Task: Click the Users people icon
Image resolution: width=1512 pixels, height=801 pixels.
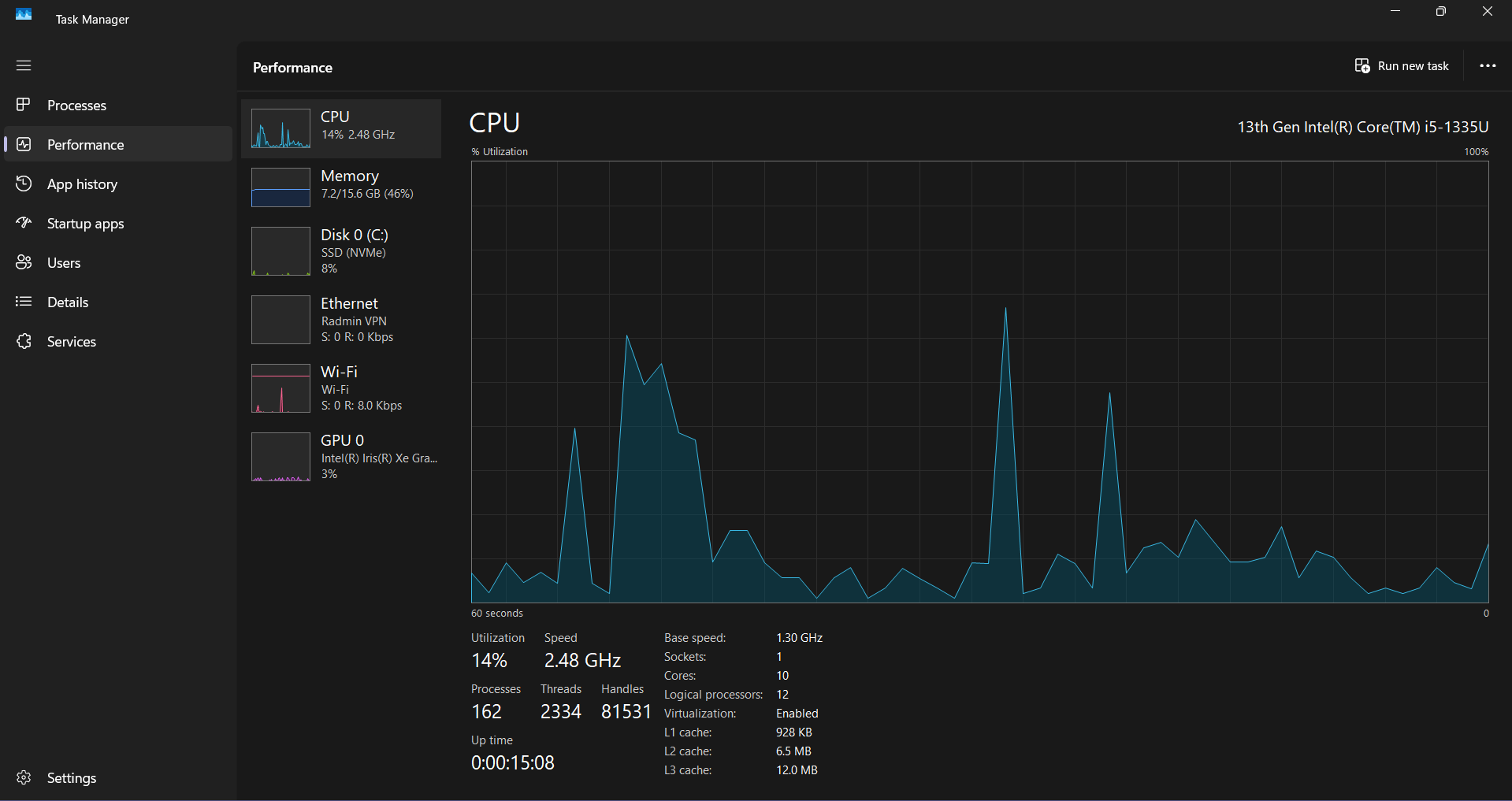Action: point(24,262)
